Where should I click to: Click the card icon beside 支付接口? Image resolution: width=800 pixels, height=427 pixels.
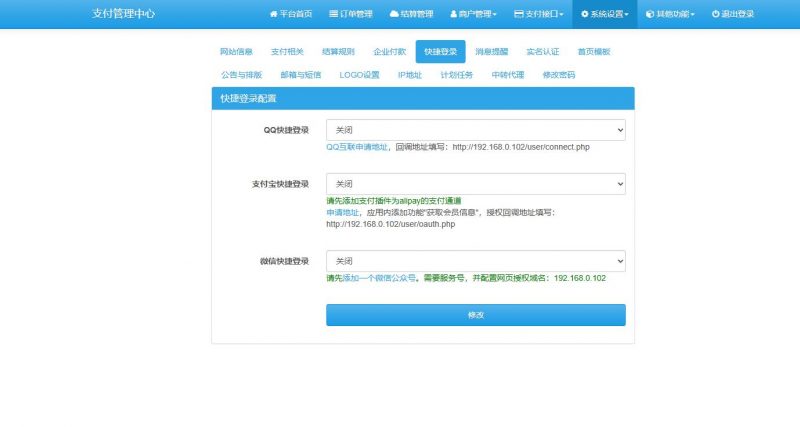tap(518, 14)
